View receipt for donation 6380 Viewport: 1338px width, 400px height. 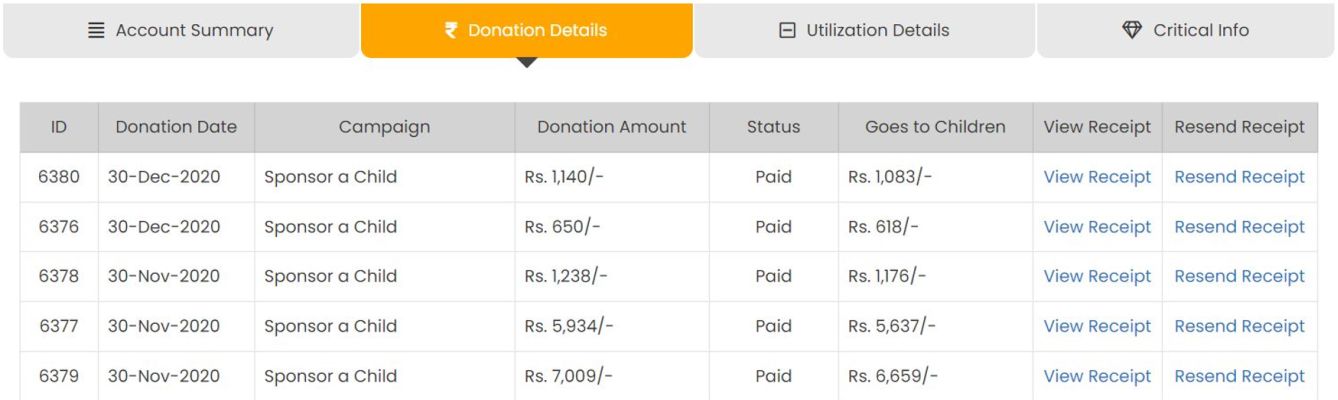tap(1097, 177)
